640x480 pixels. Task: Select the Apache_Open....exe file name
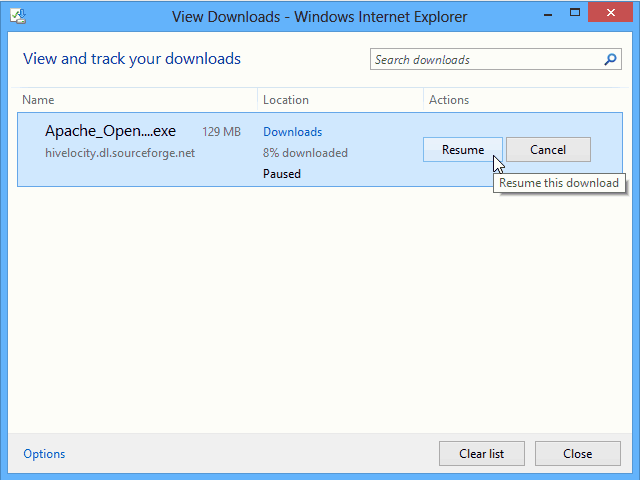pos(110,131)
